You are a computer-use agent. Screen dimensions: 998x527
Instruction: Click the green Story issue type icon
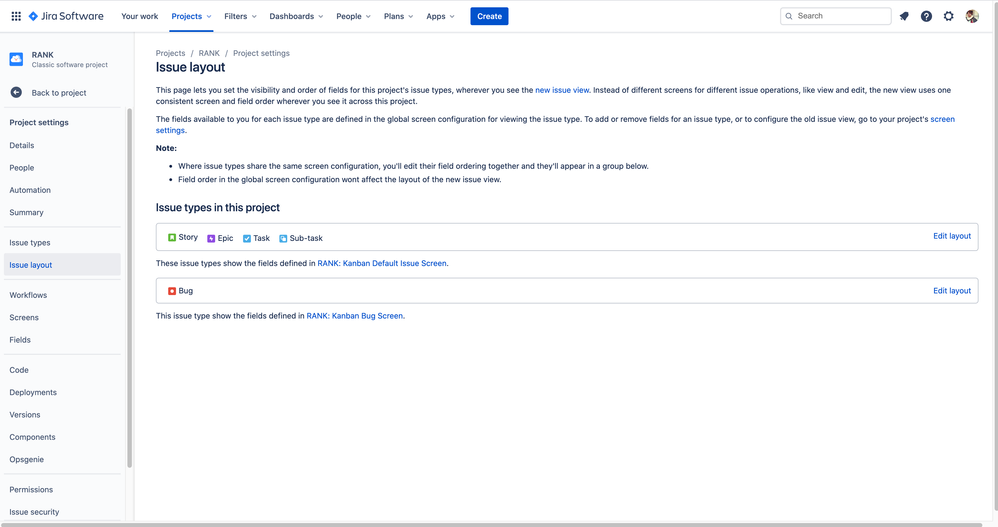[x=172, y=237]
